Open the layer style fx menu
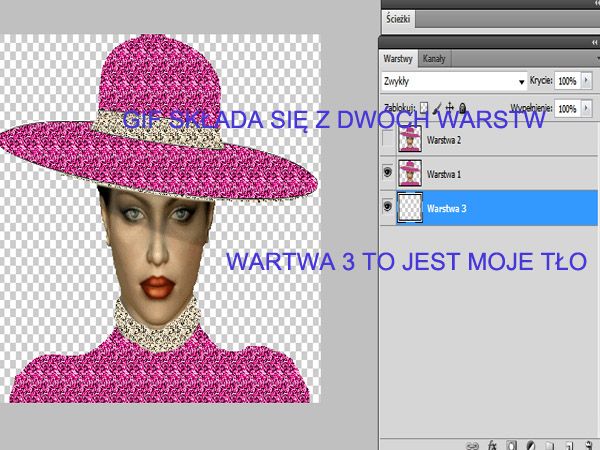 [x=490, y=443]
